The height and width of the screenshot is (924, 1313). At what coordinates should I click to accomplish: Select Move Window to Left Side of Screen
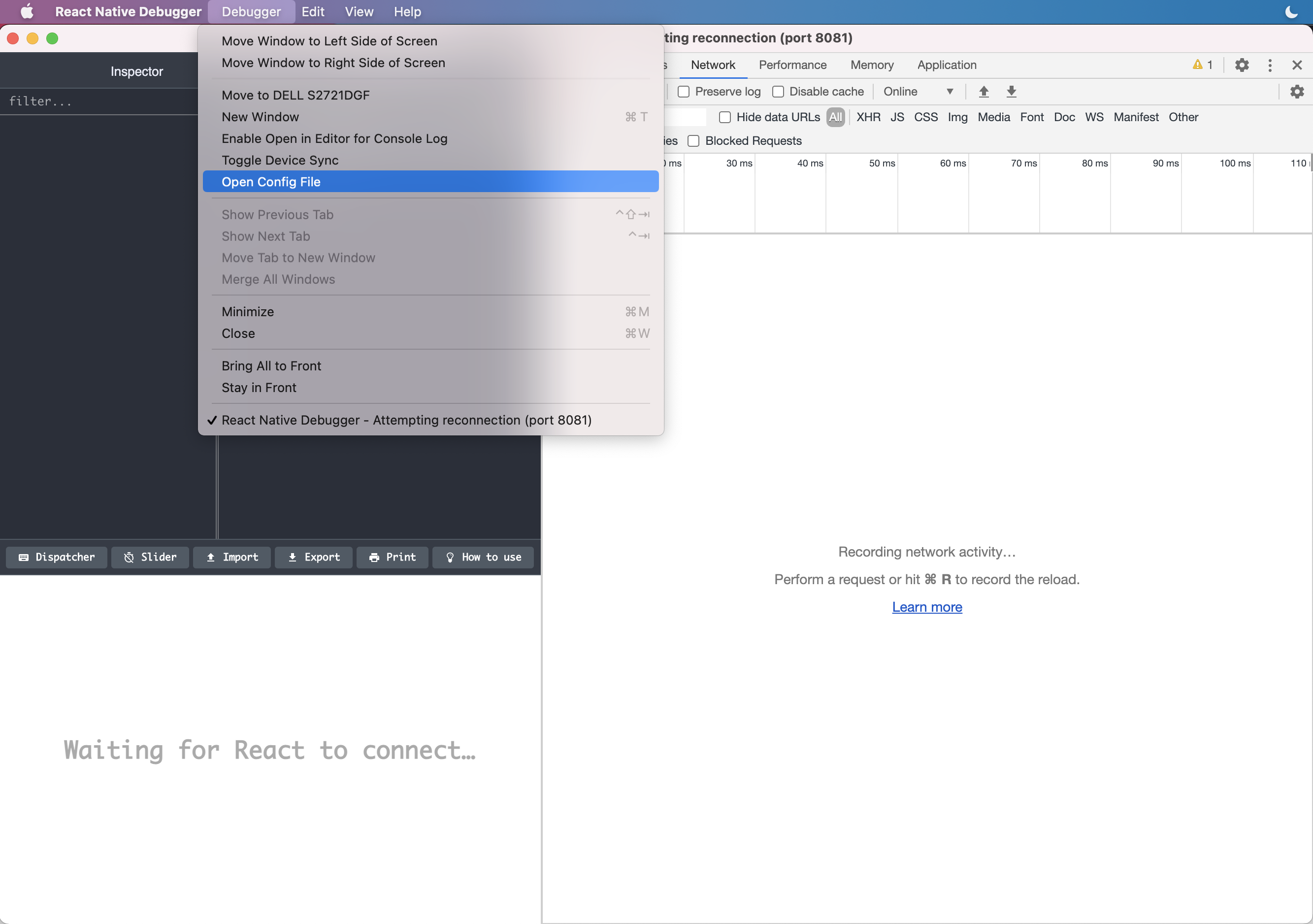coord(430,41)
